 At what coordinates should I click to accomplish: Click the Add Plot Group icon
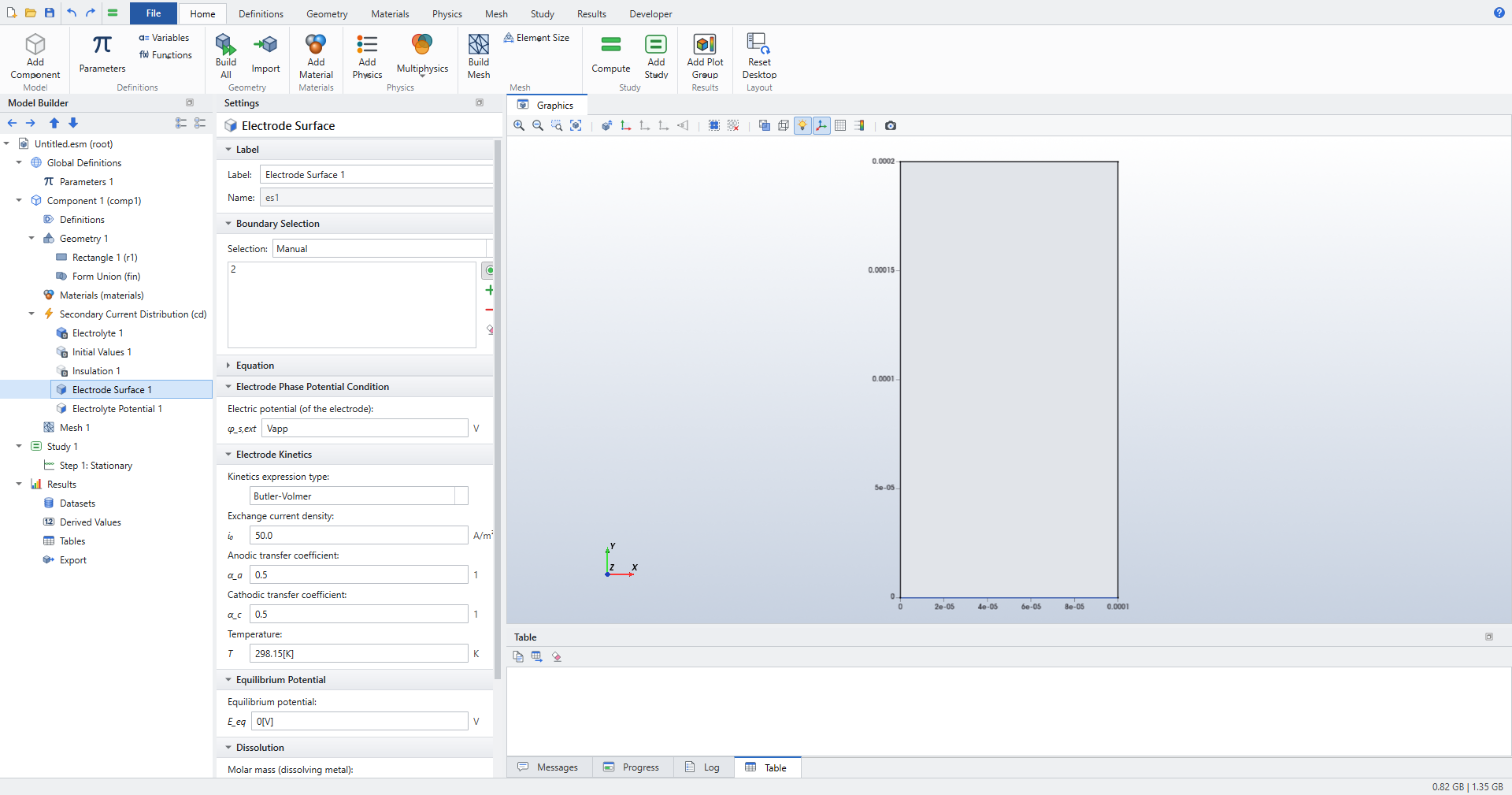[x=705, y=56]
